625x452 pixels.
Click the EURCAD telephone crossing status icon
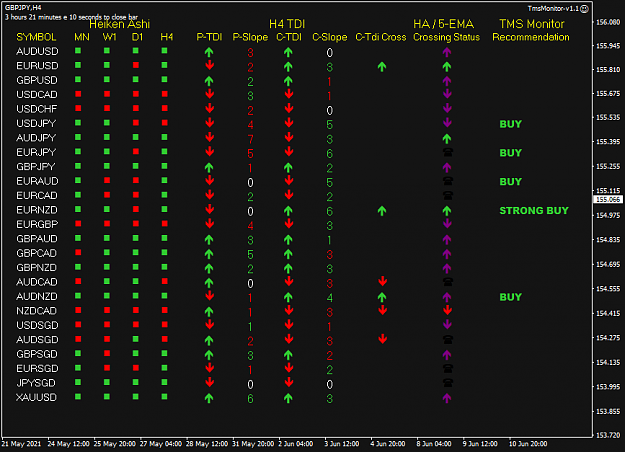point(448,195)
